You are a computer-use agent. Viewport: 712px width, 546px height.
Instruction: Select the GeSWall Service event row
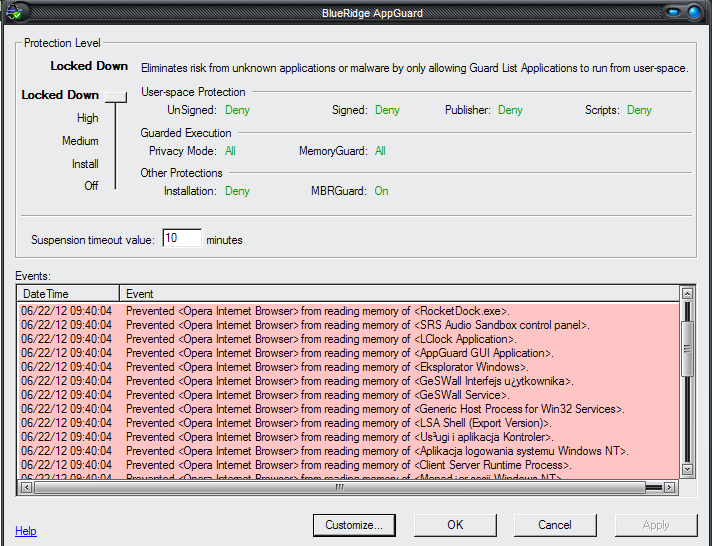click(x=348, y=395)
